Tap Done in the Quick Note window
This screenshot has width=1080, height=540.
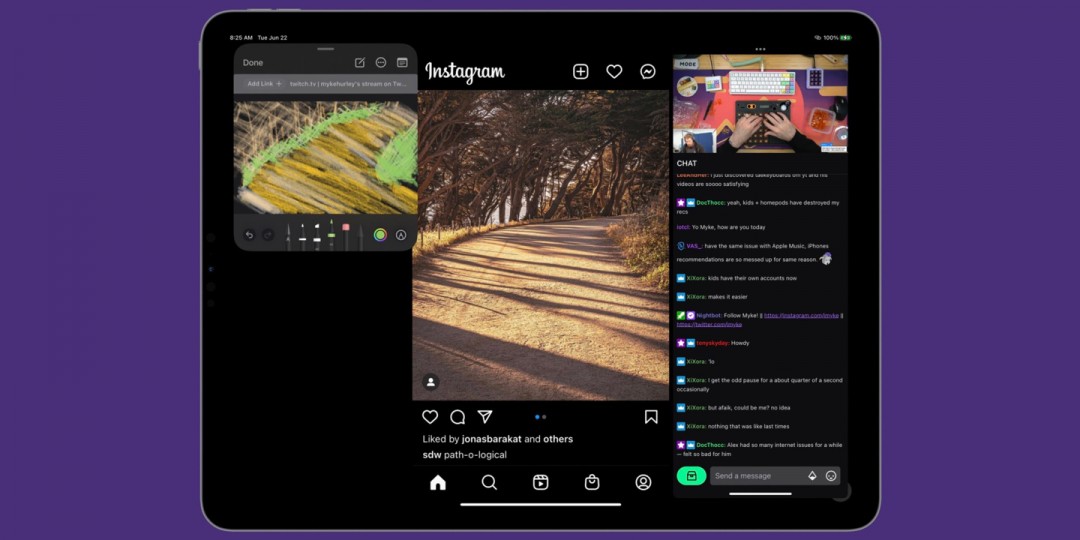click(x=253, y=63)
